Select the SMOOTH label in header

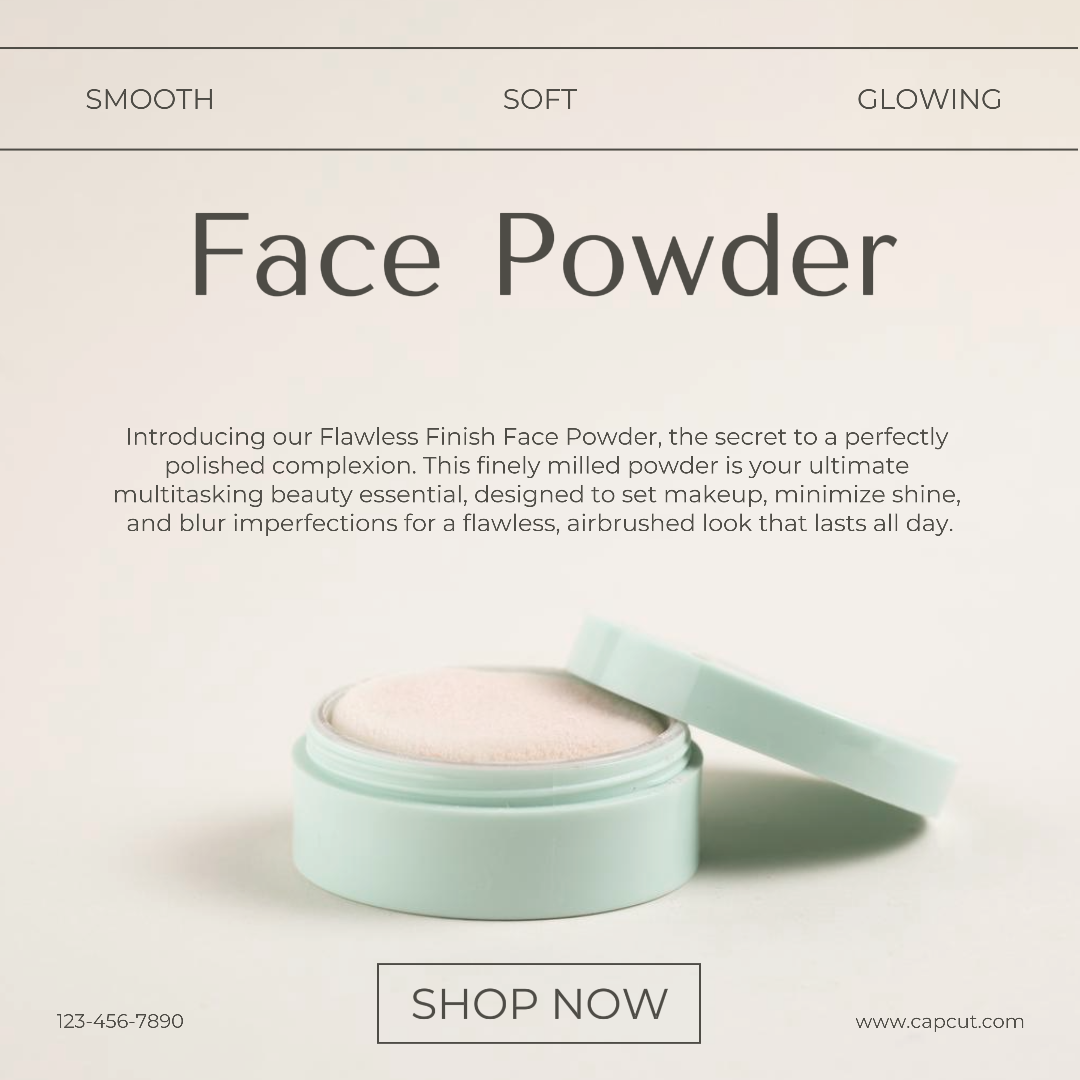coord(149,99)
